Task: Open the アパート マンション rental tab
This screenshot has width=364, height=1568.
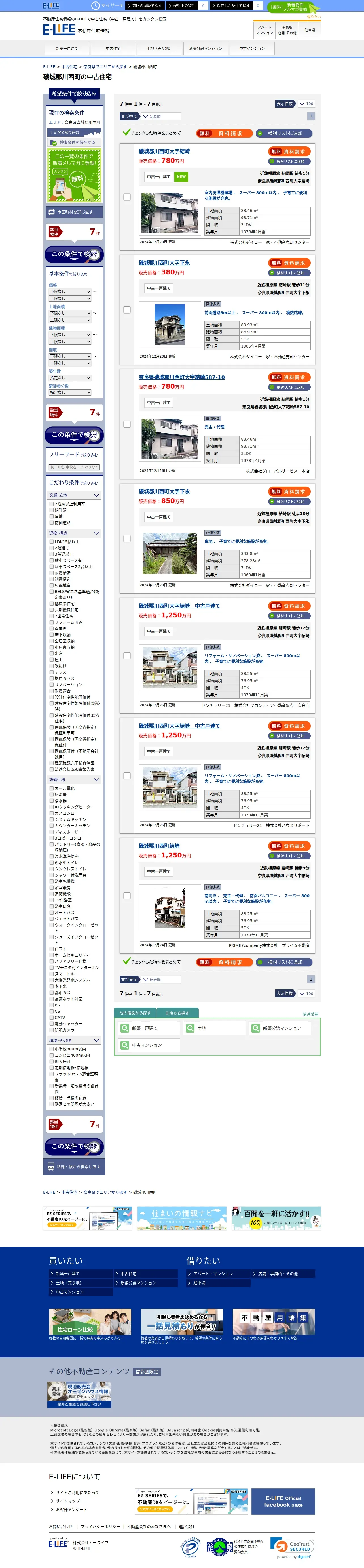Action: tap(264, 30)
